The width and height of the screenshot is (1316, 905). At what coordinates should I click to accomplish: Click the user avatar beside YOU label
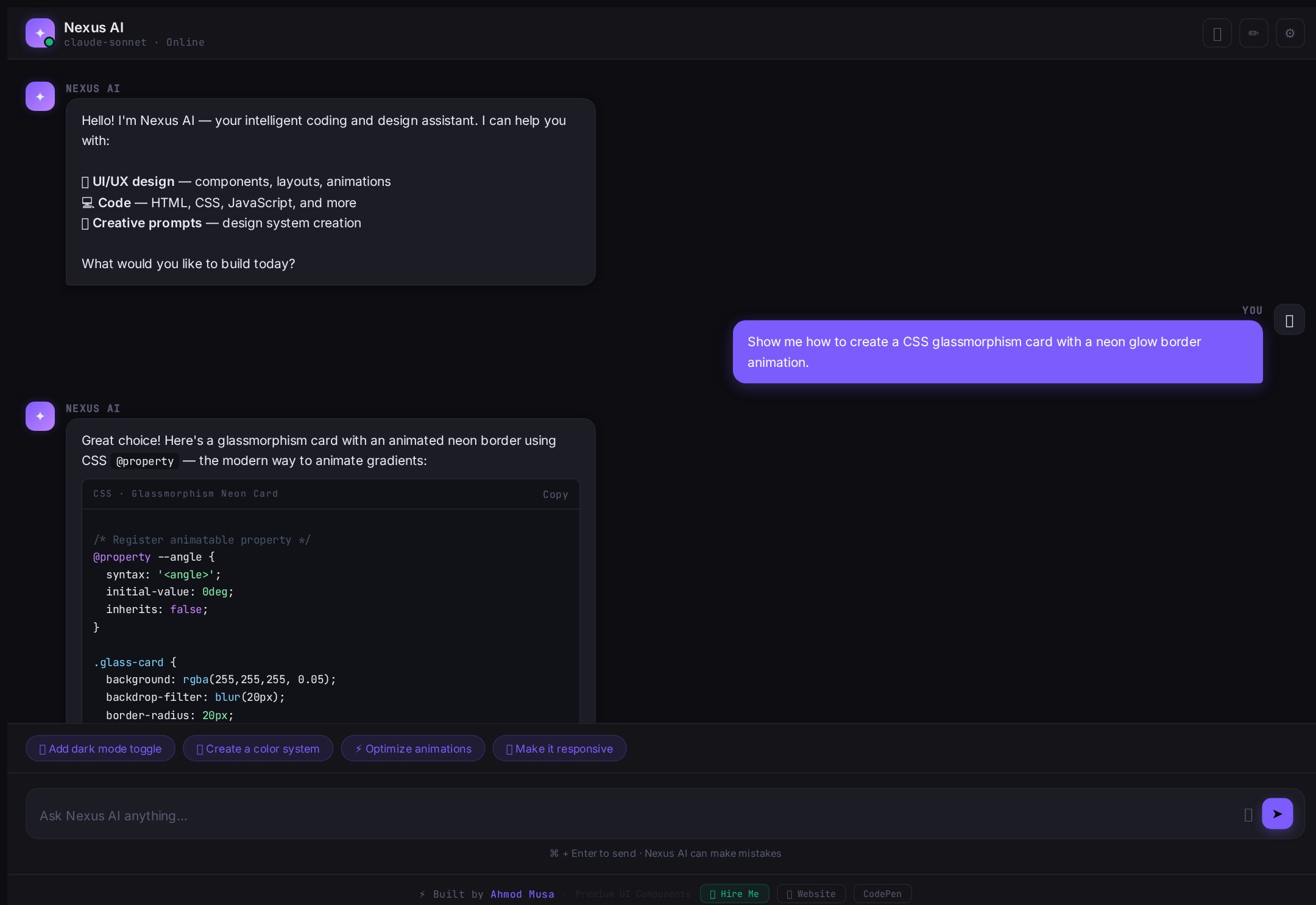[x=1289, y=319]
